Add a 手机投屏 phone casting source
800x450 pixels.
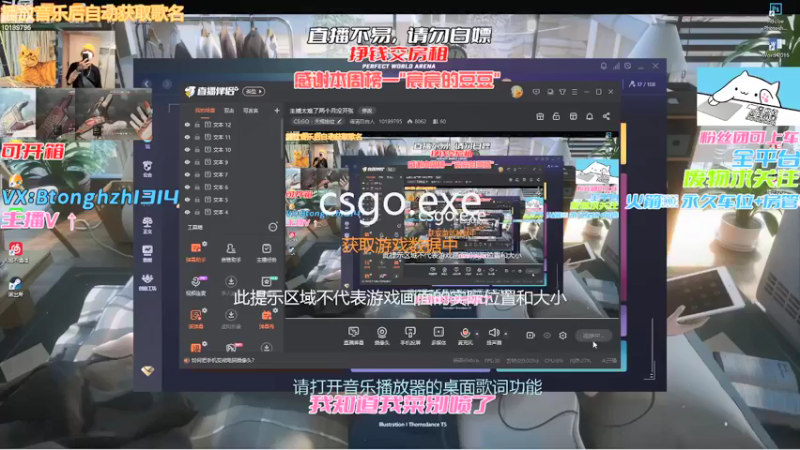[x=410, y=336]
